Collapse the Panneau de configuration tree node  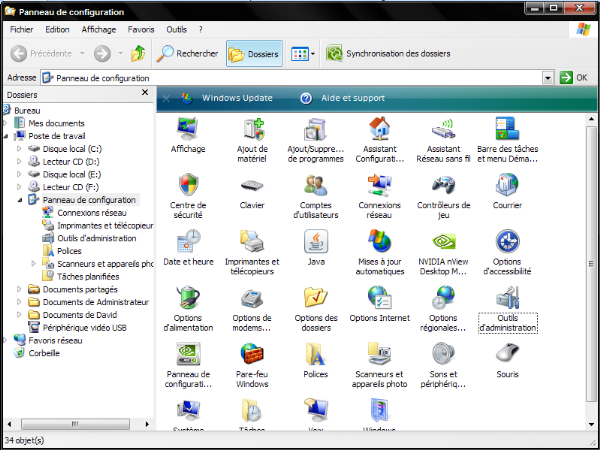click(x=19, y=200)
